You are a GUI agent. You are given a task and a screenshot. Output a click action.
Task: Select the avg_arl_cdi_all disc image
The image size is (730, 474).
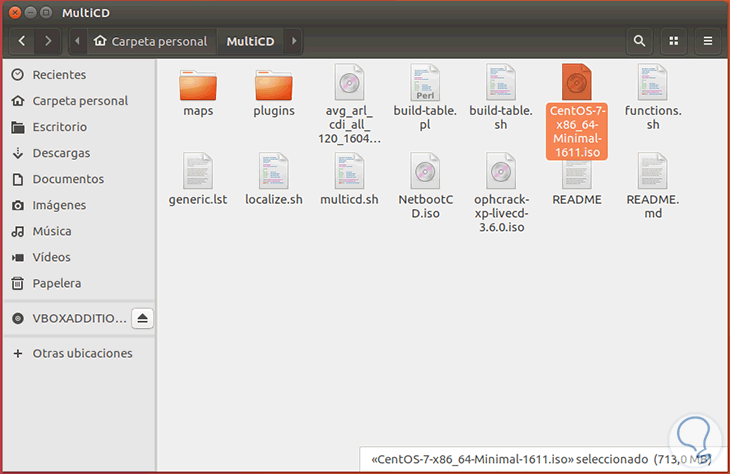[349, 104]
